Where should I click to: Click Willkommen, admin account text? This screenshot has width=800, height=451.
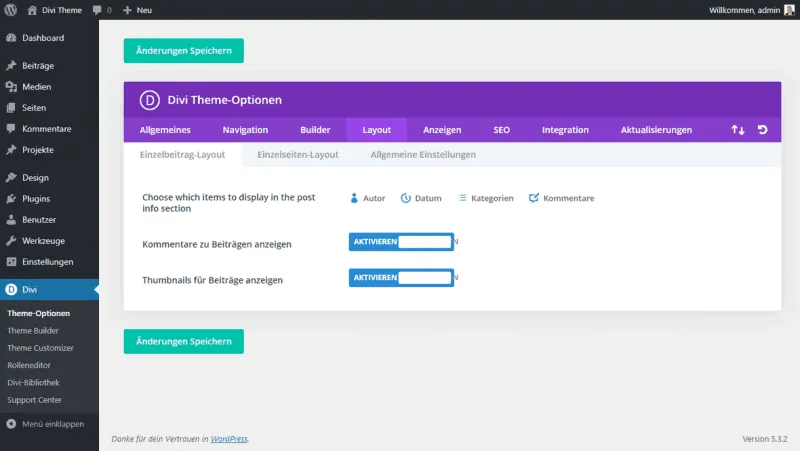point(744,10)
